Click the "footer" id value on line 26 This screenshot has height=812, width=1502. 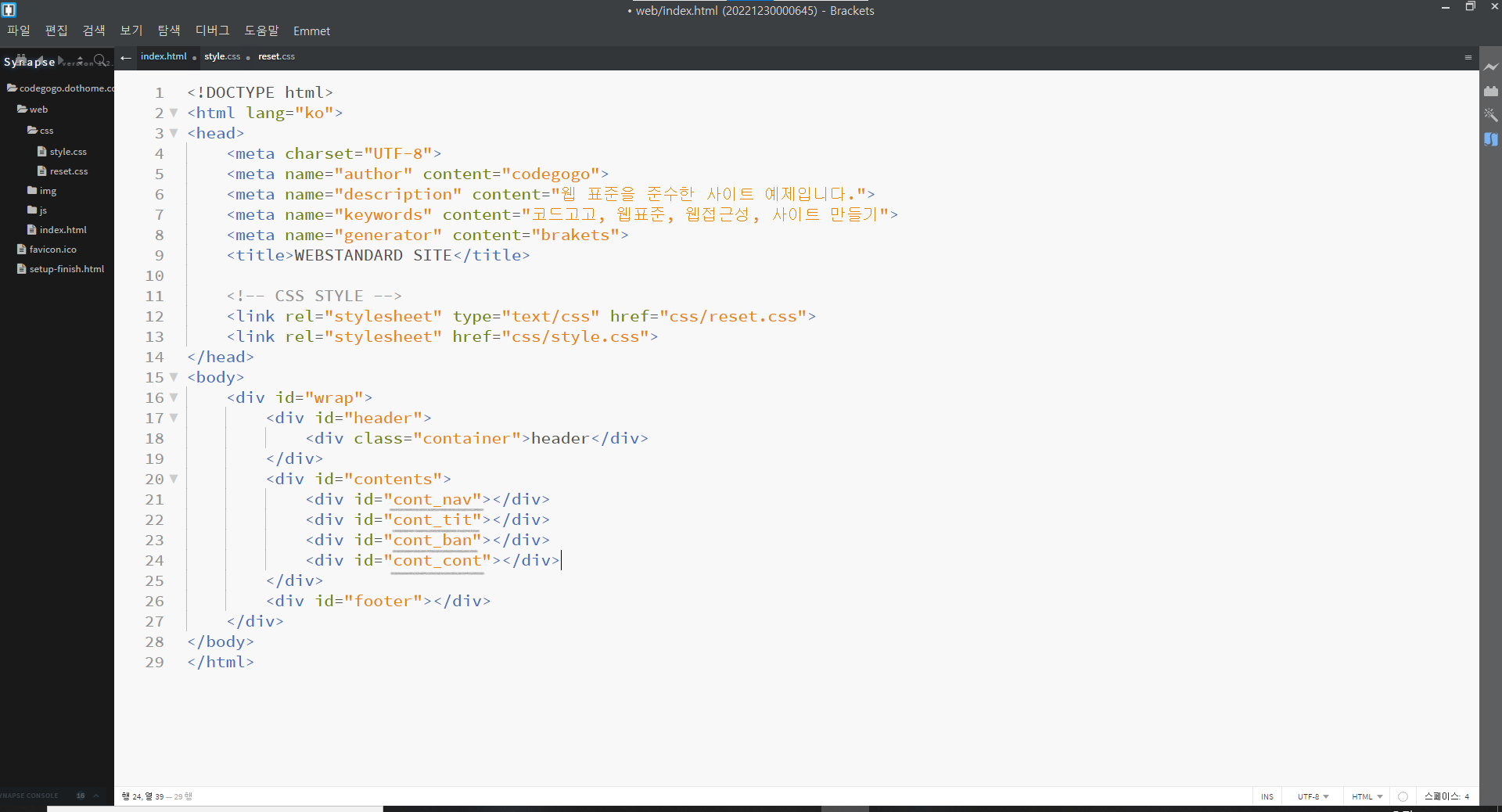(388, 601)
